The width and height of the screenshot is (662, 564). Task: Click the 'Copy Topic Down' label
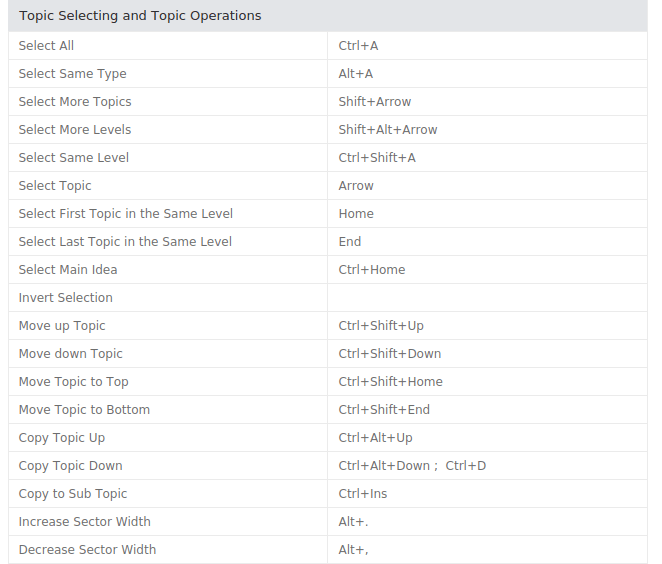[x=71, y=466]
